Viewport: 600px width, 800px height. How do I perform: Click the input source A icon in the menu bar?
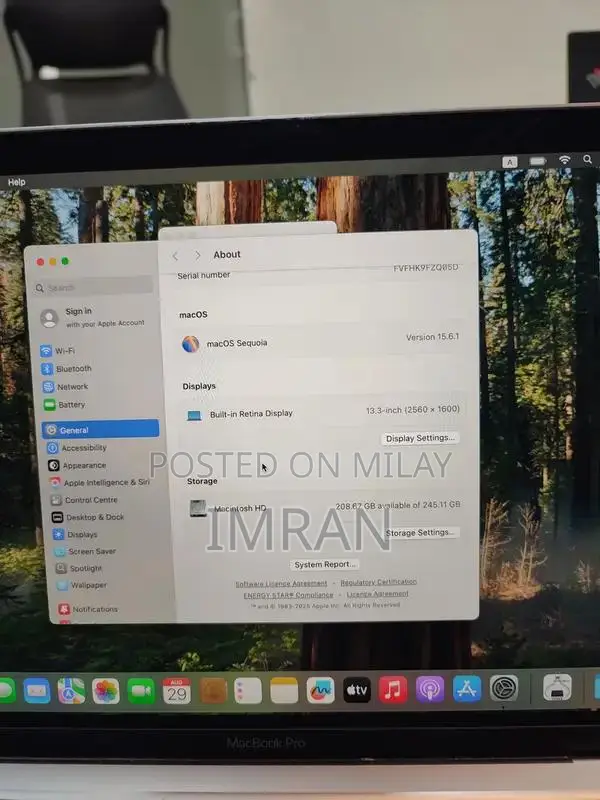(510, 162)
